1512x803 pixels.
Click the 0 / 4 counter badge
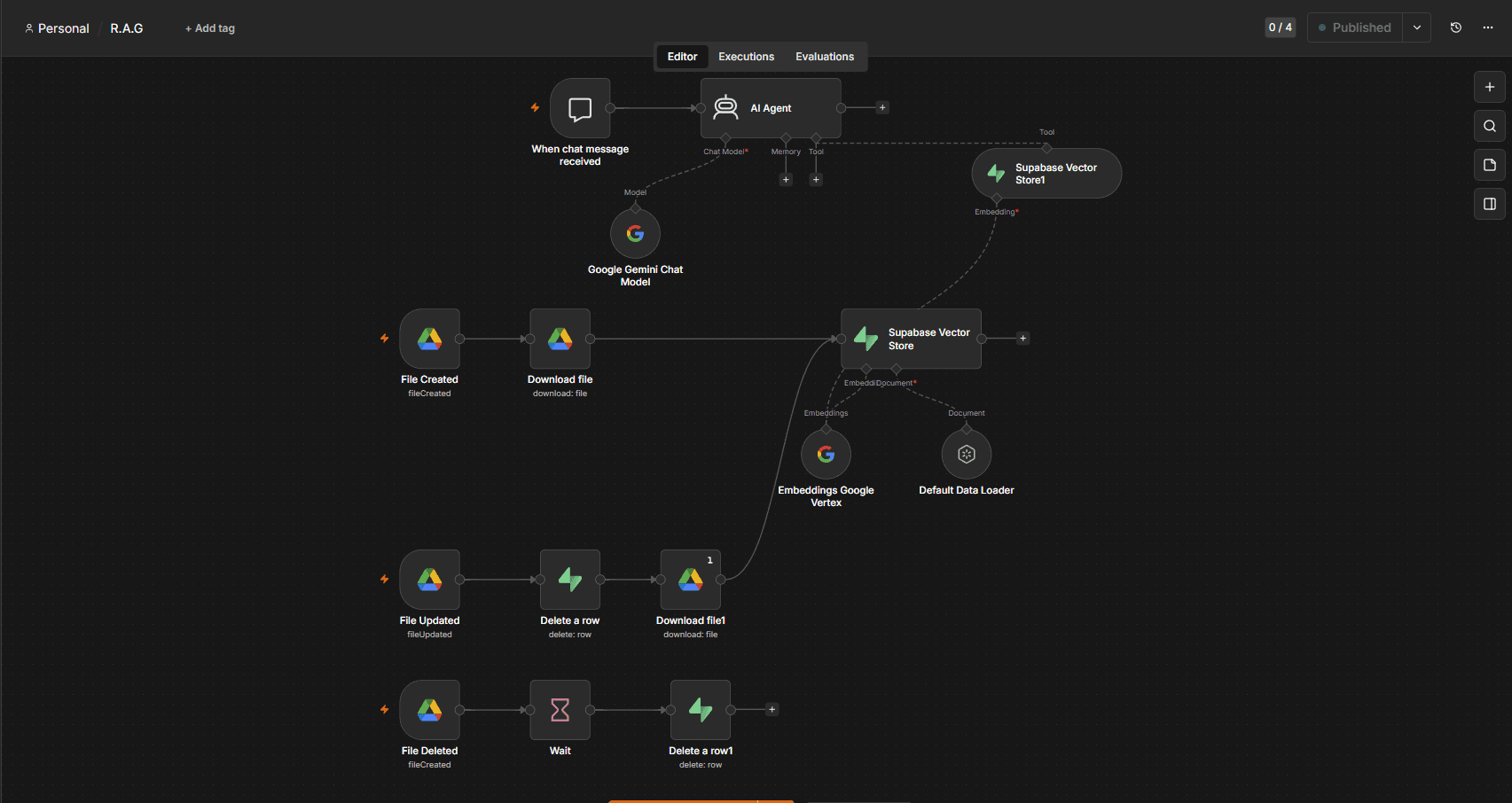point(1281,27)
